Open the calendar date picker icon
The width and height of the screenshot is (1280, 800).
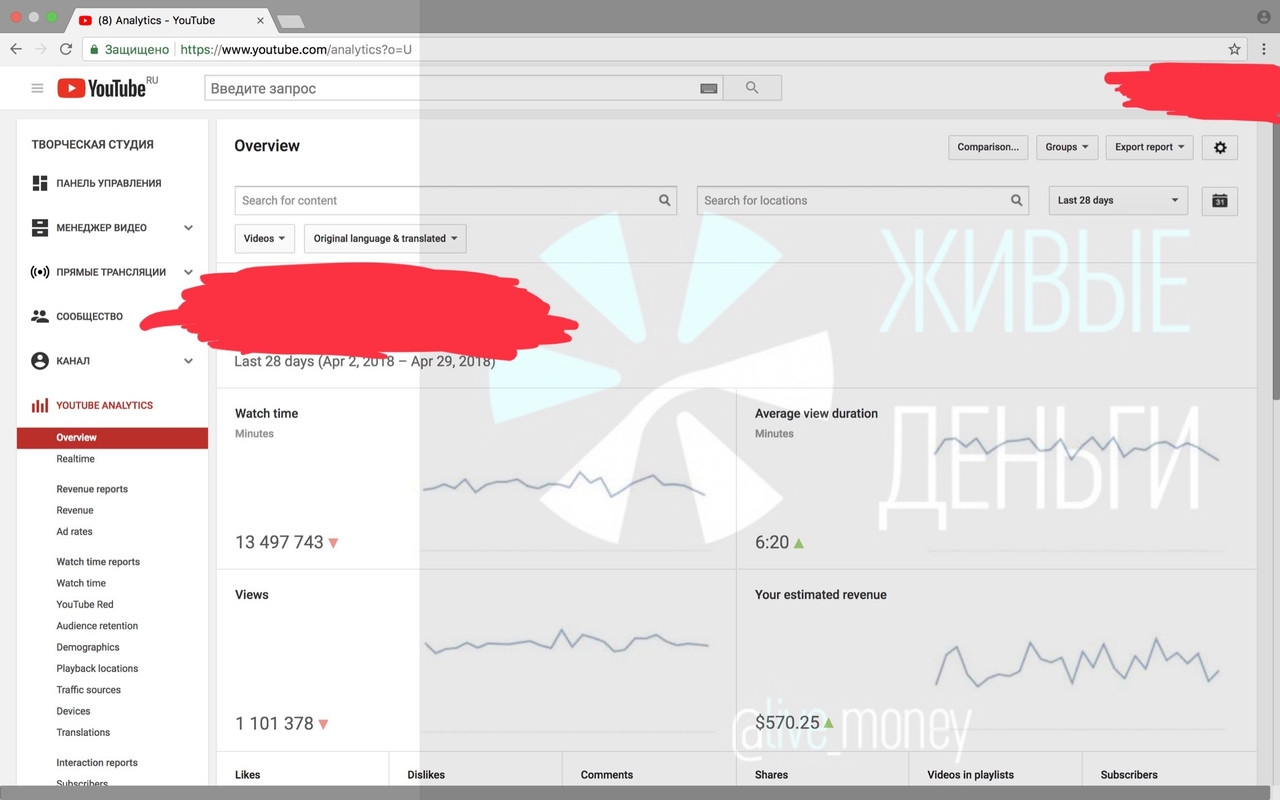1220,200
